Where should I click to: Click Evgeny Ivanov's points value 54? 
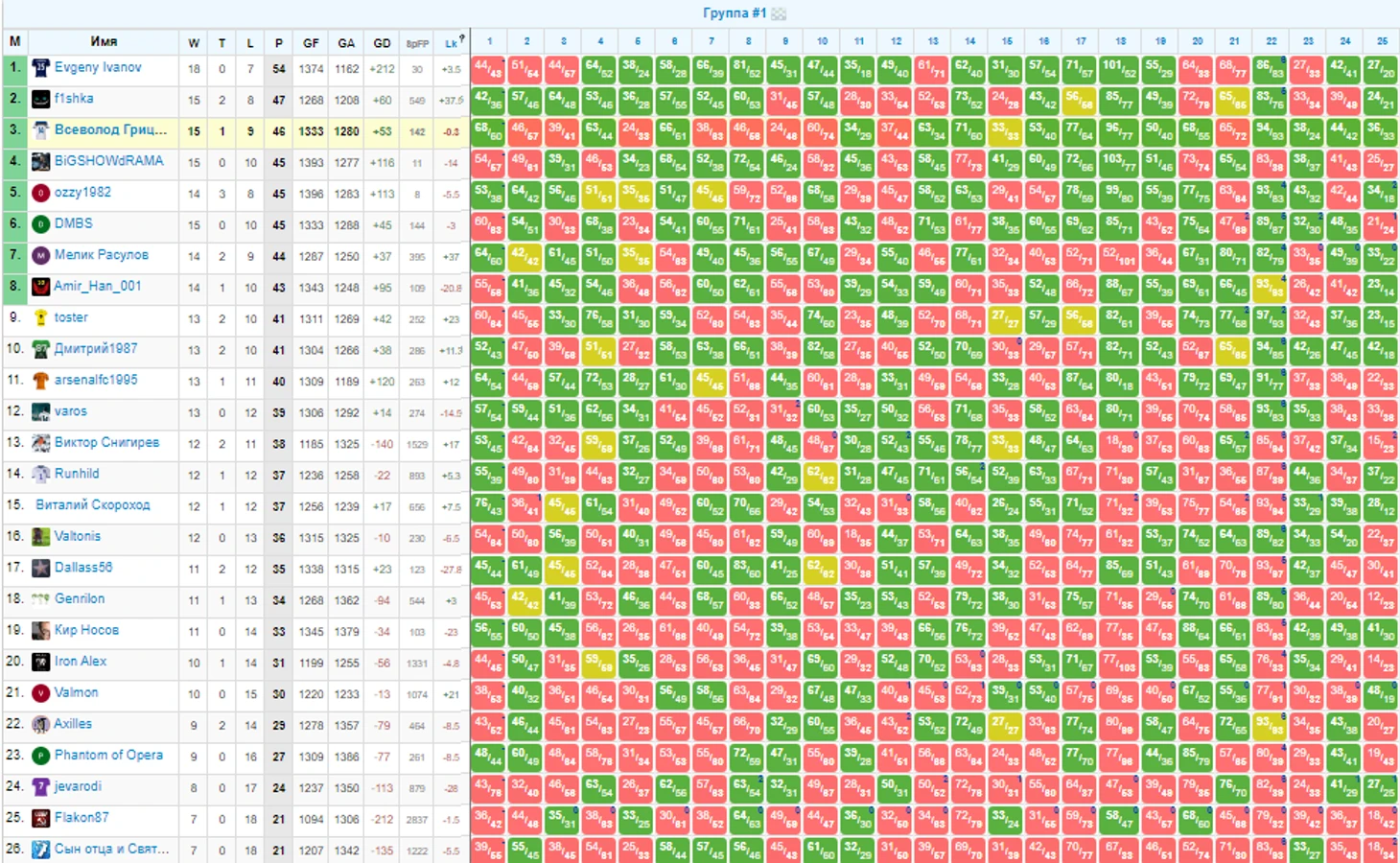coord(279,69)
